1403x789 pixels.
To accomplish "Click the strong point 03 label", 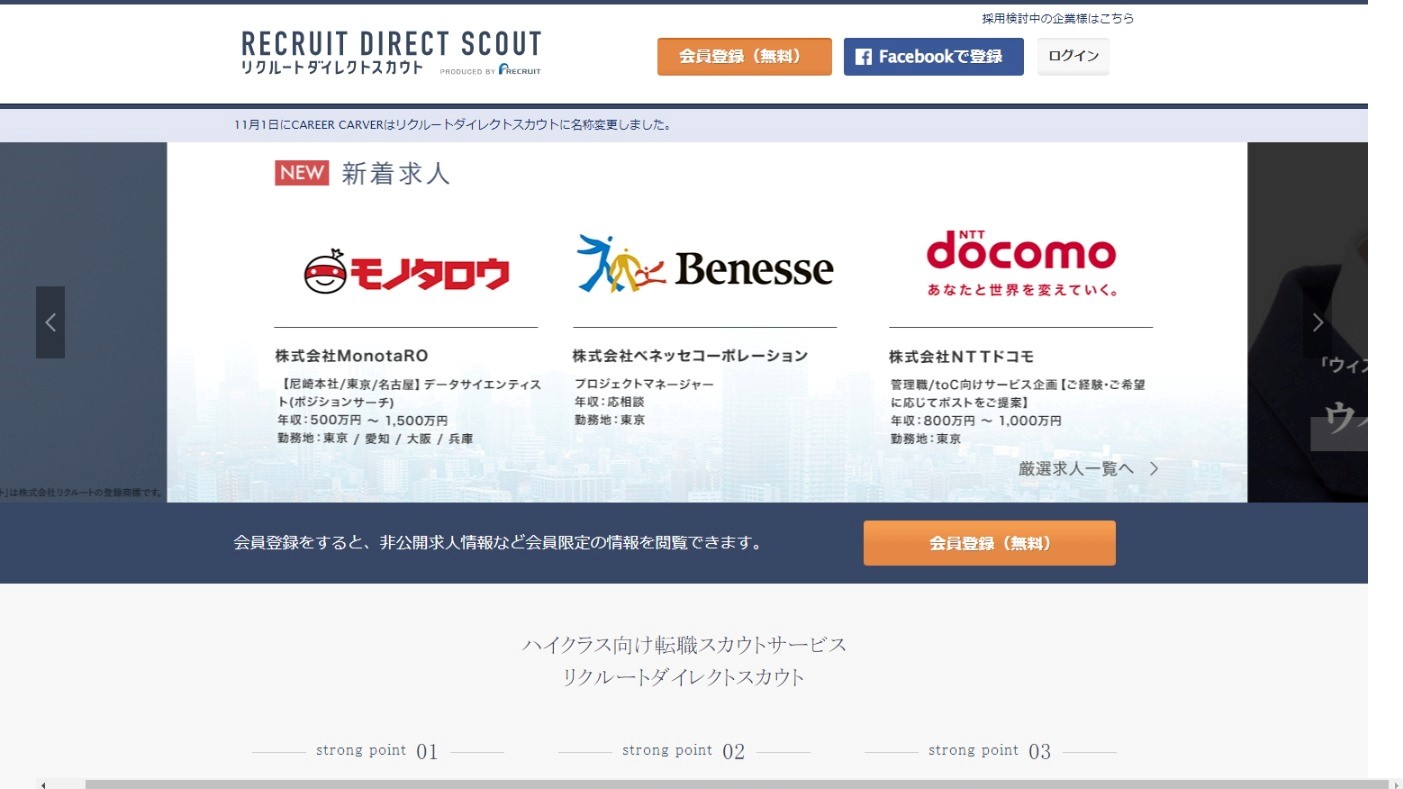I will [x=989, y=751].
